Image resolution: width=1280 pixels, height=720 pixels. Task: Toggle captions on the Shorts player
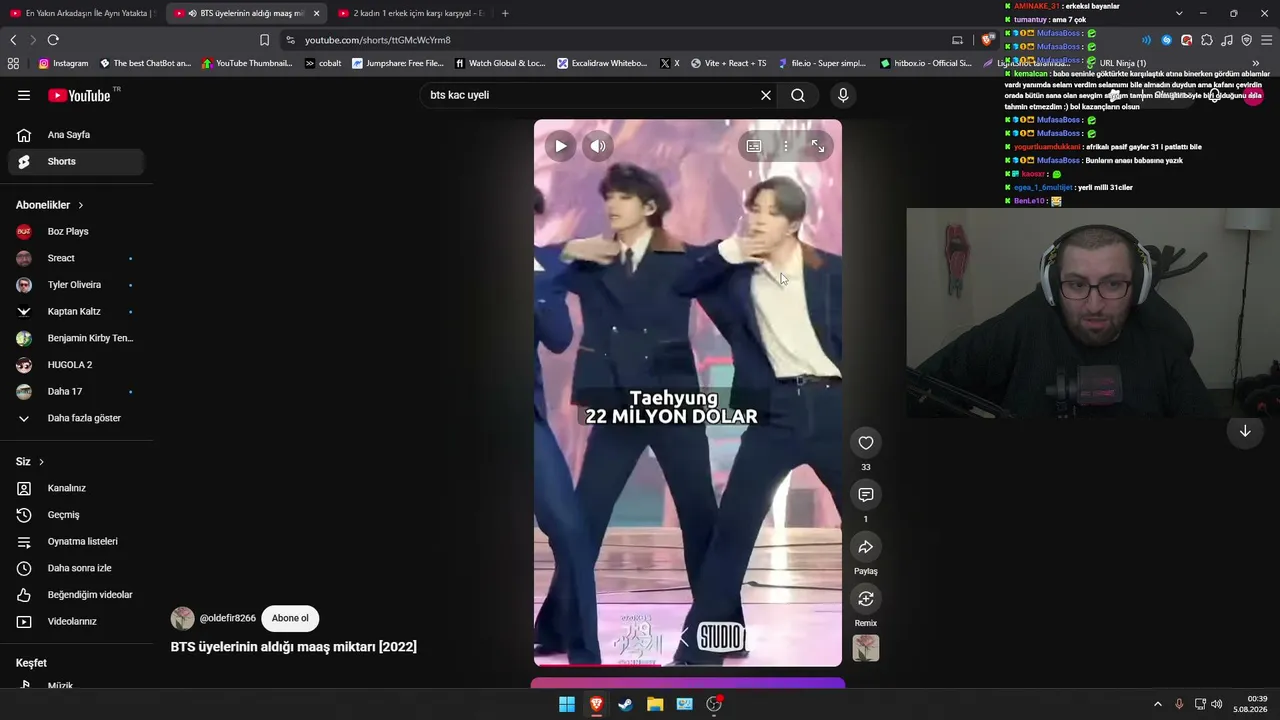[754, 146]
